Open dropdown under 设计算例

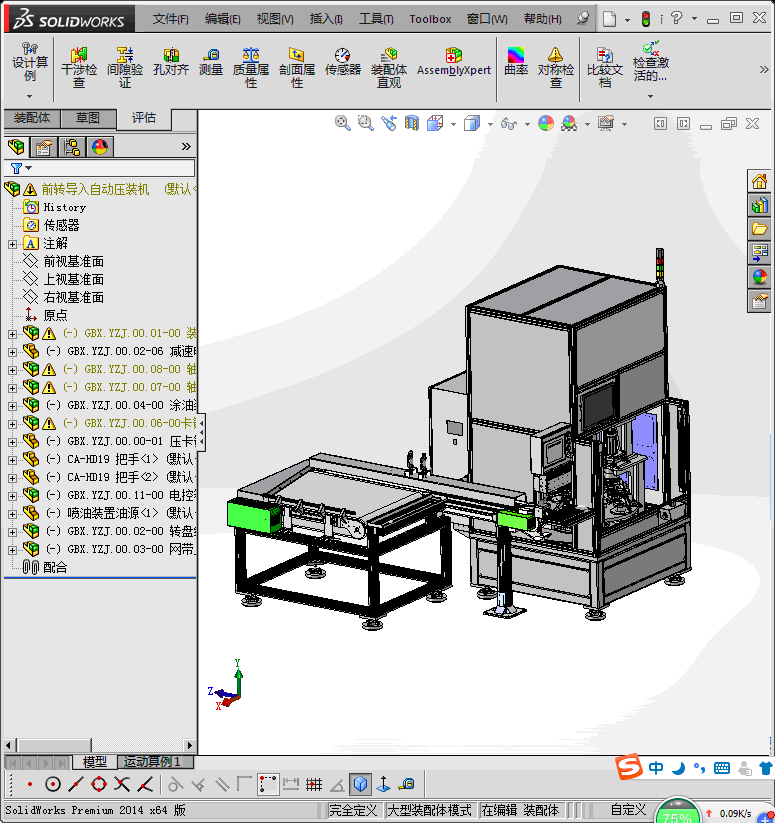(29, 96)
